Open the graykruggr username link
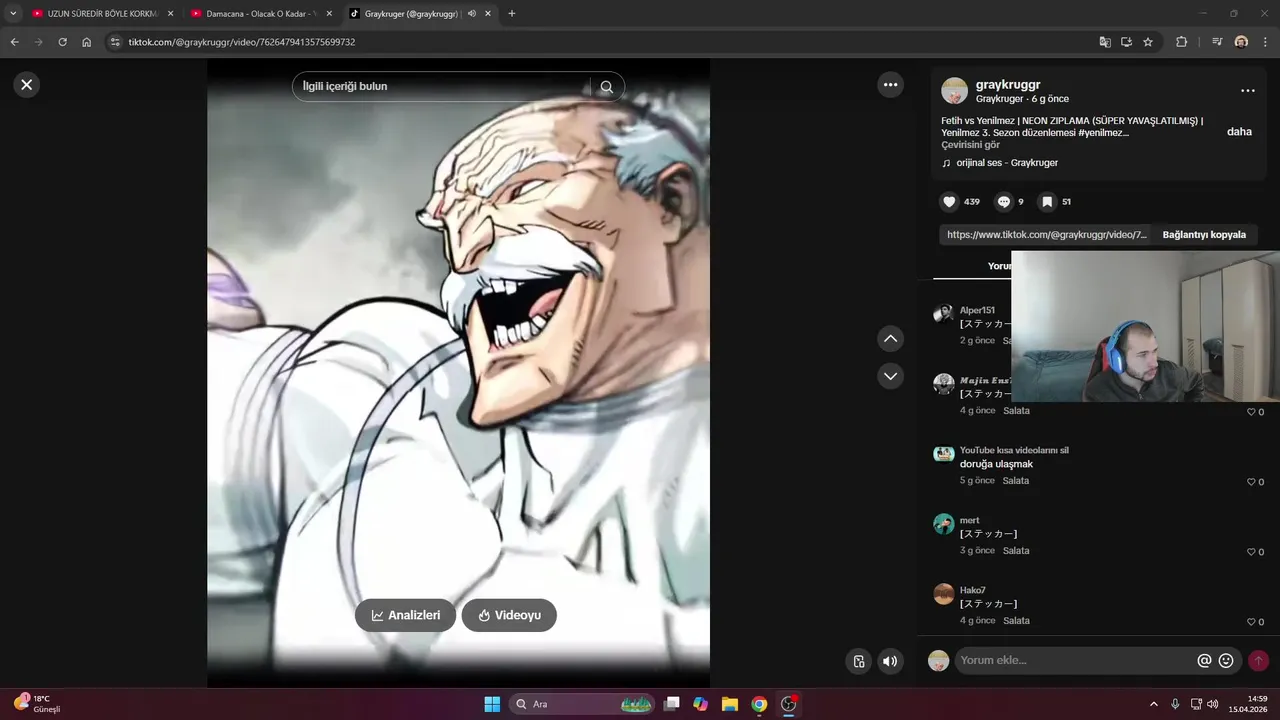The height and width of the screenshot is (720, 1280). [x=1008, y=85]
